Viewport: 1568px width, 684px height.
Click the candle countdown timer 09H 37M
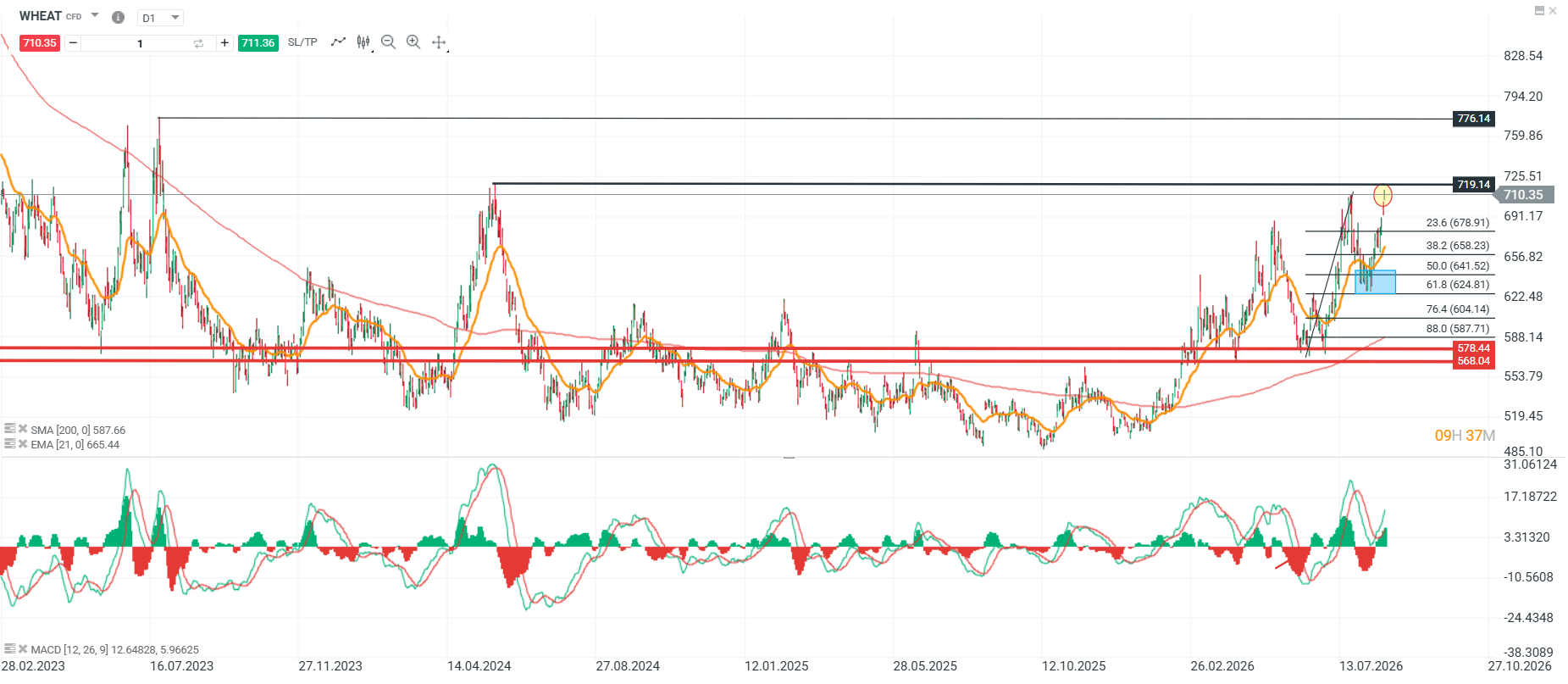(x=1465, y=436)
